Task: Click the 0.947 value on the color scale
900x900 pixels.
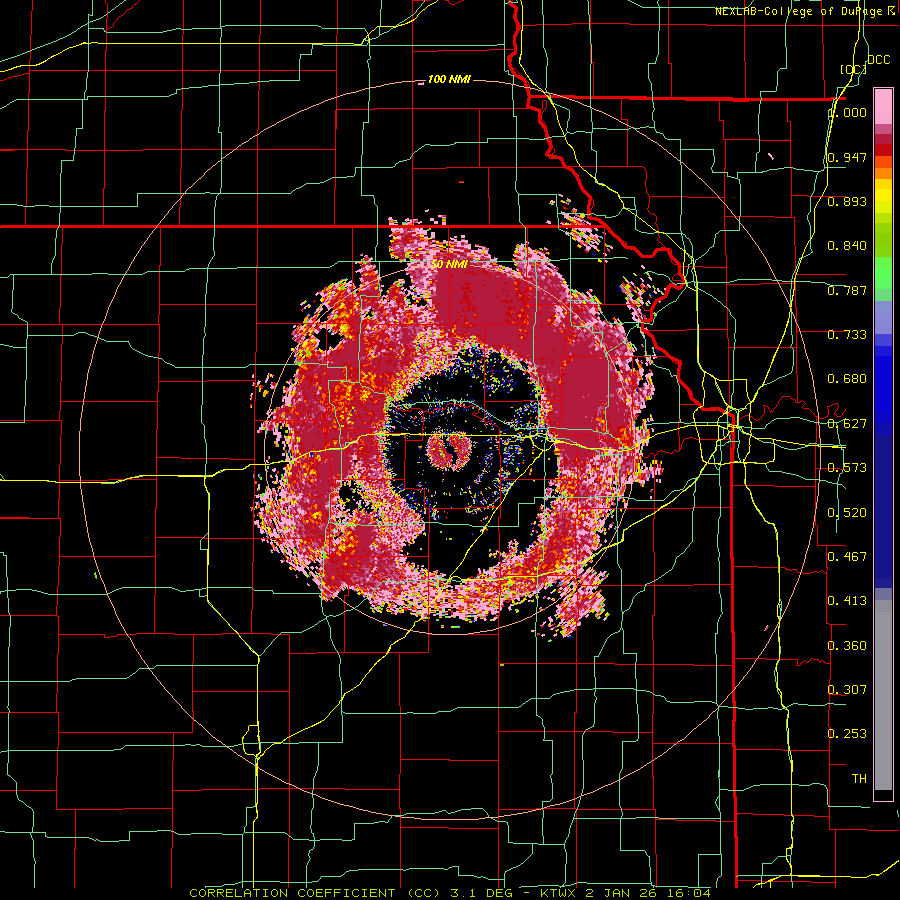Action: [847, 157]
